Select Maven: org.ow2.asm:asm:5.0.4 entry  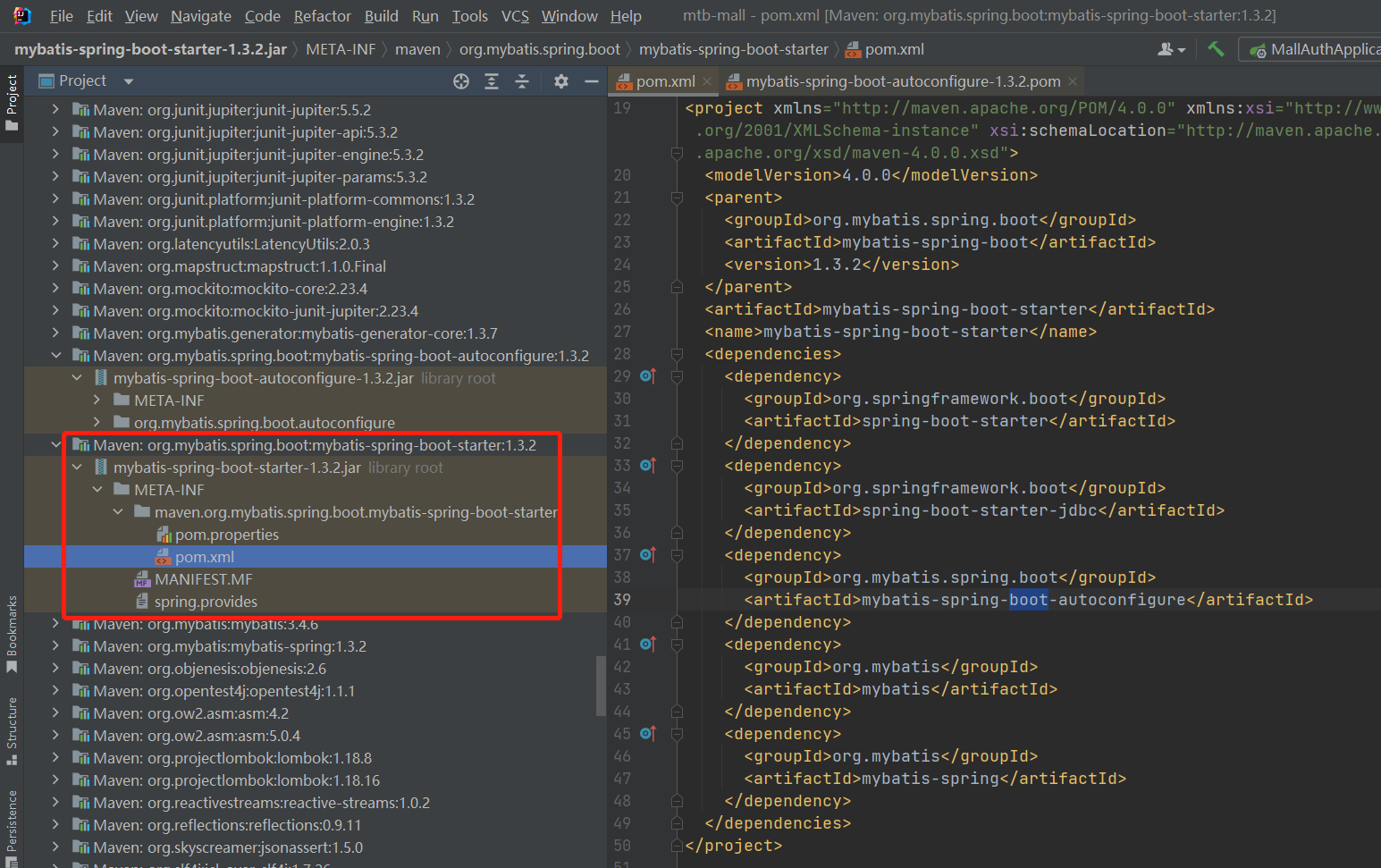point(186,736)
